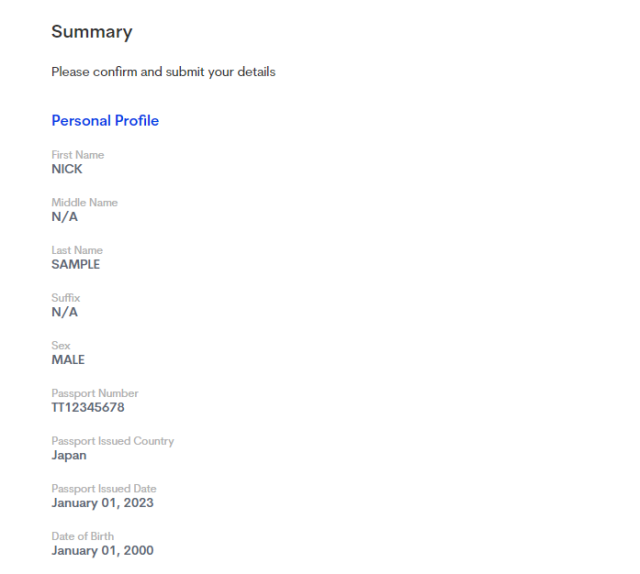
Task: Select the Japan country value
Action: [x=69, y=455]
